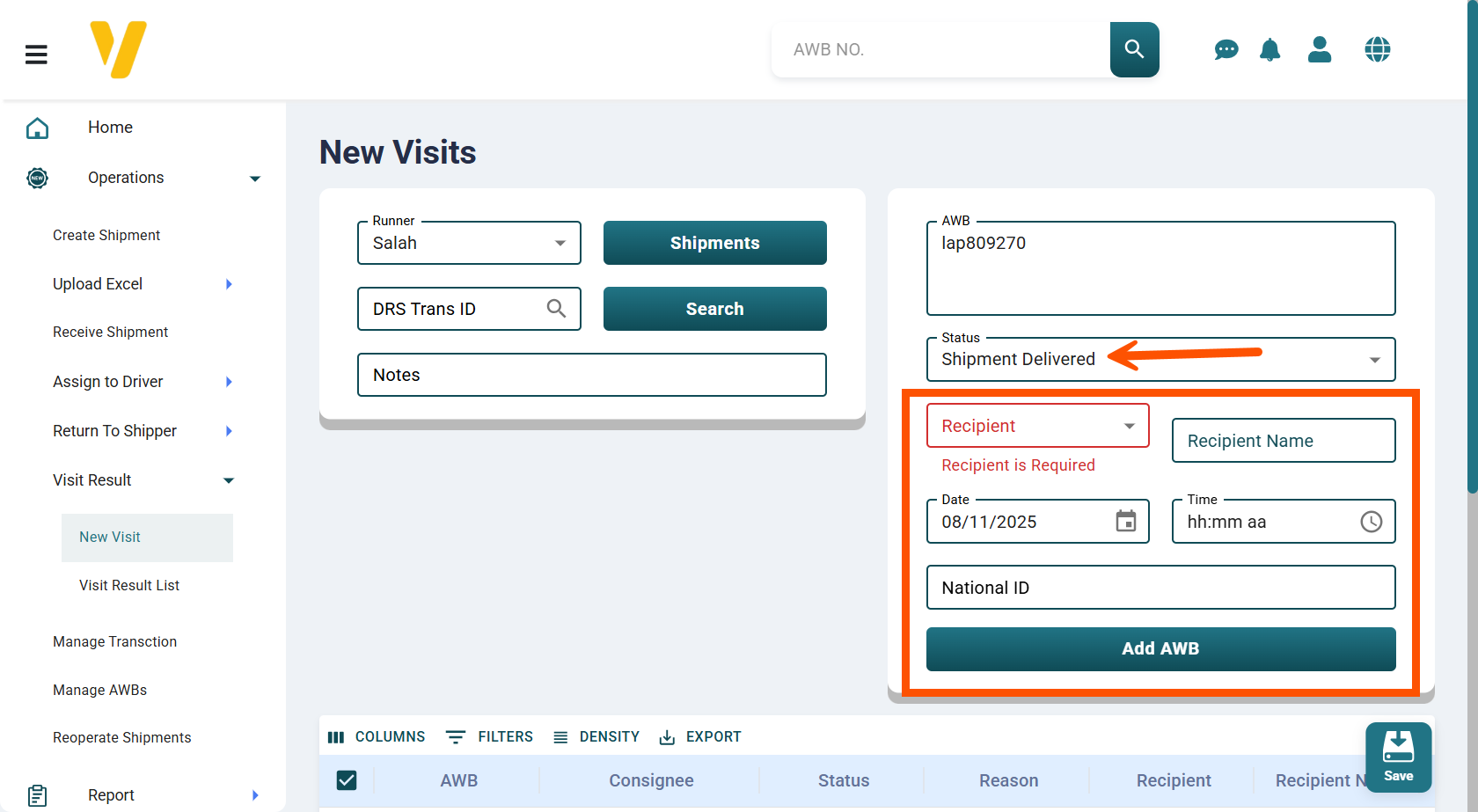
Task: Go to Create Shipment in sidebar
Action: pyautogui.click(x=106, y=235)
